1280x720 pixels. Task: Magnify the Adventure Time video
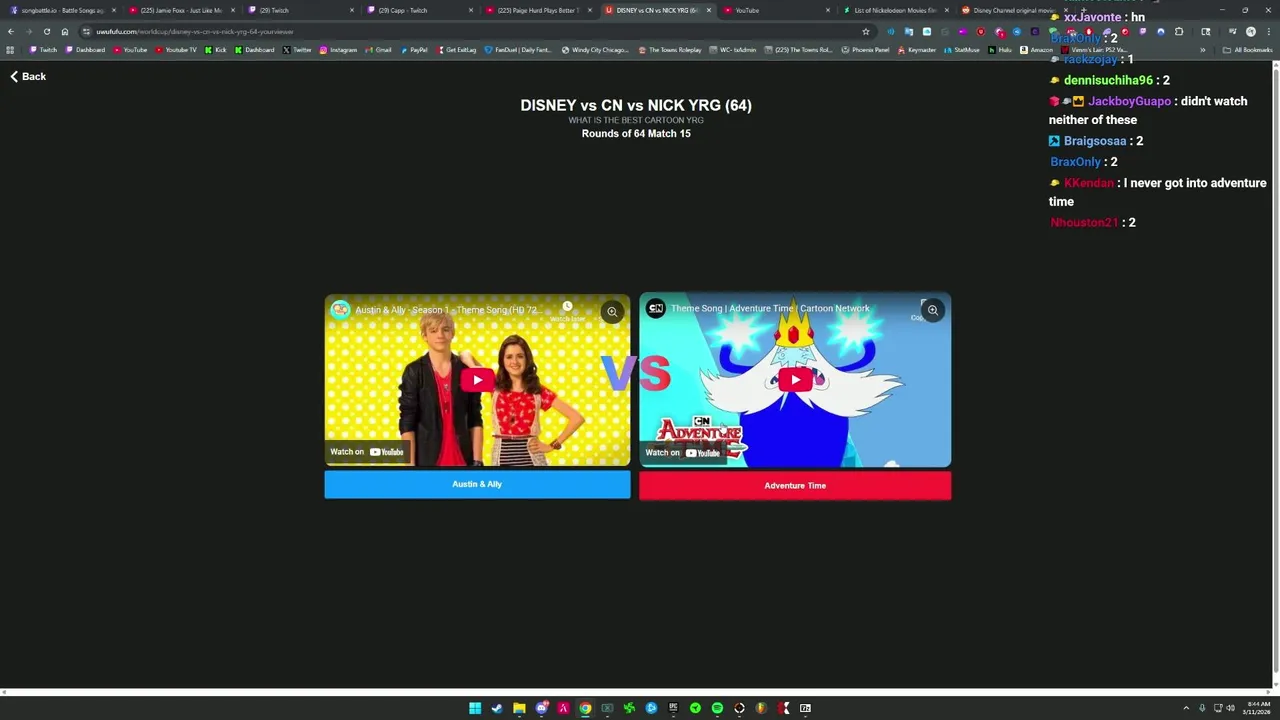pyautogui.click(x=932, y=310)
